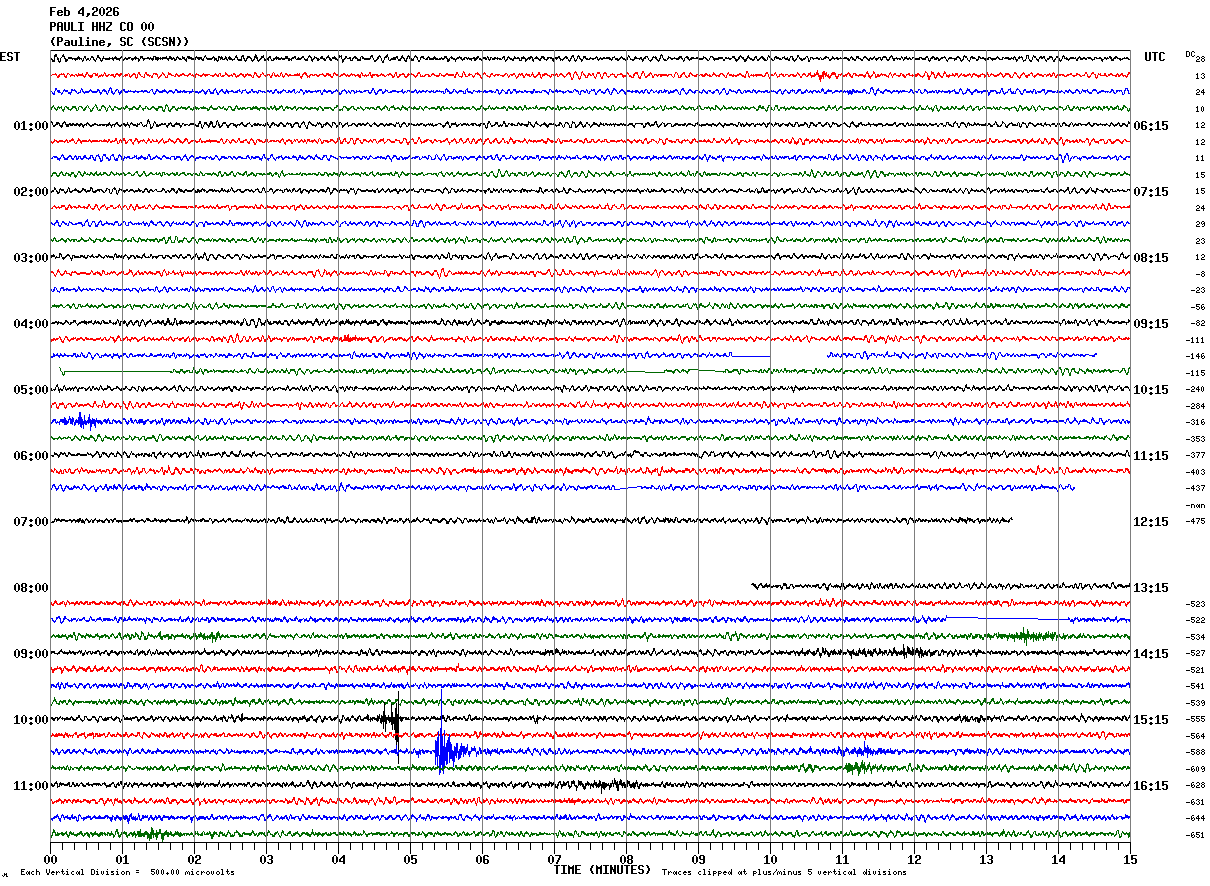Click the big blue seismic burst after minute 05
The width and height of the screenshot is (1210, 886).
pyautogui.click(x=443, y=750)
